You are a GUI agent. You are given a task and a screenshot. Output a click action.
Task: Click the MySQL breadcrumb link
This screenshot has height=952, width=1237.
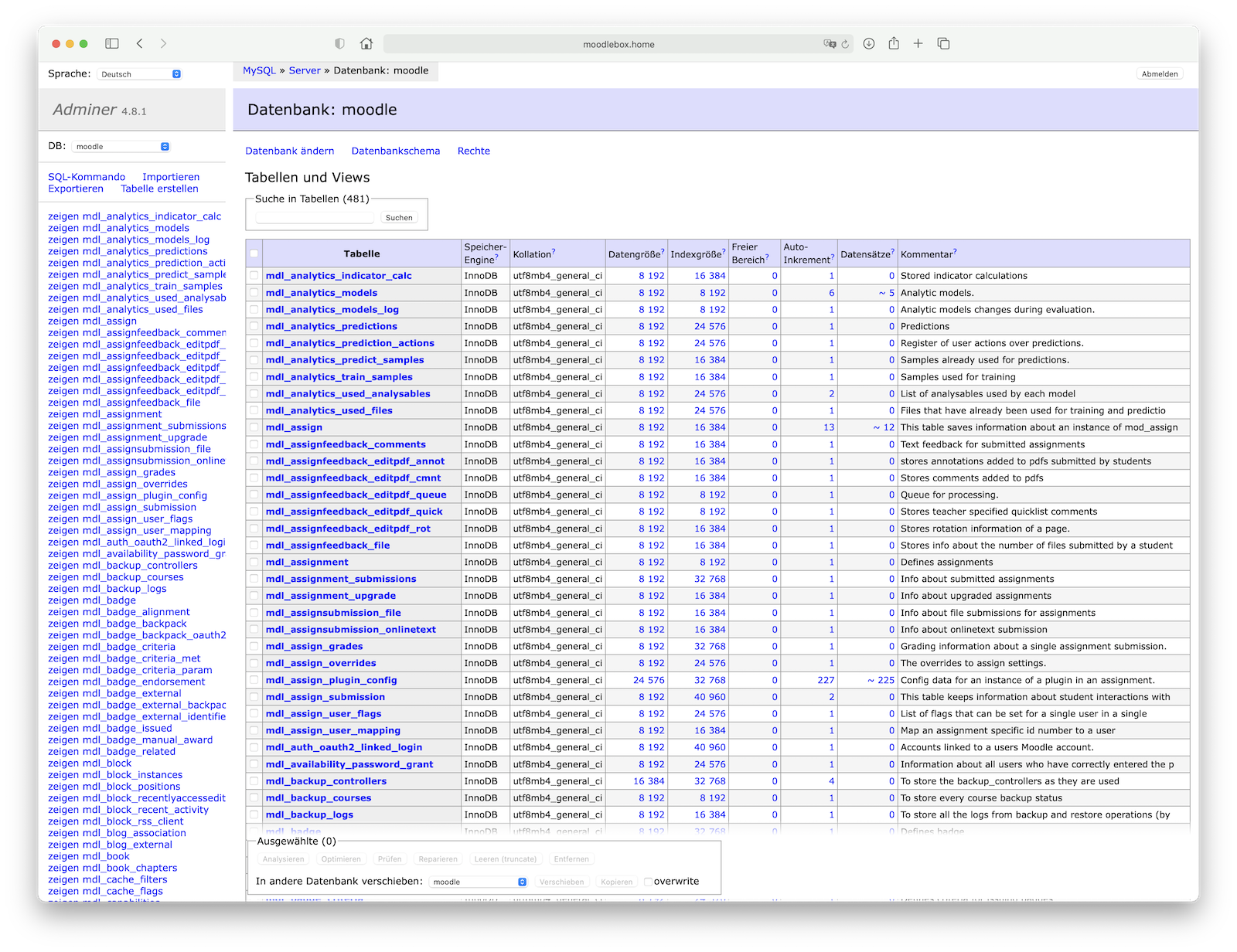point(259,70)
